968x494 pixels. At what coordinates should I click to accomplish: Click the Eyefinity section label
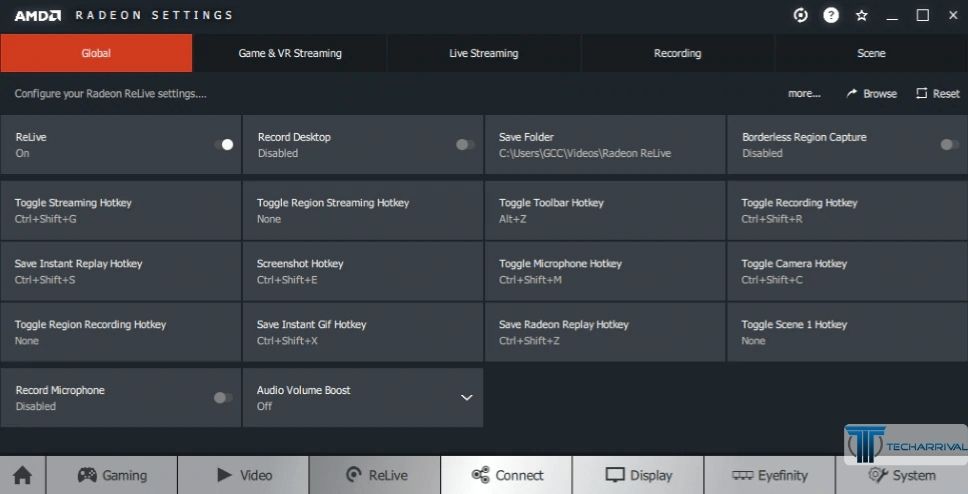point(783,475)
